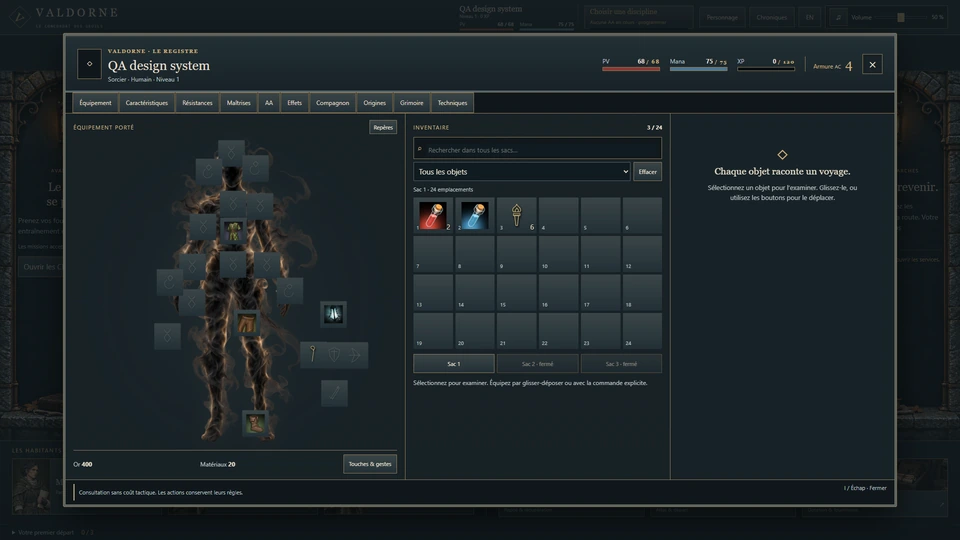Click the main-hand staff weapon slot
The height and width of the screenshot is (540, 960).
click(312, 354)
